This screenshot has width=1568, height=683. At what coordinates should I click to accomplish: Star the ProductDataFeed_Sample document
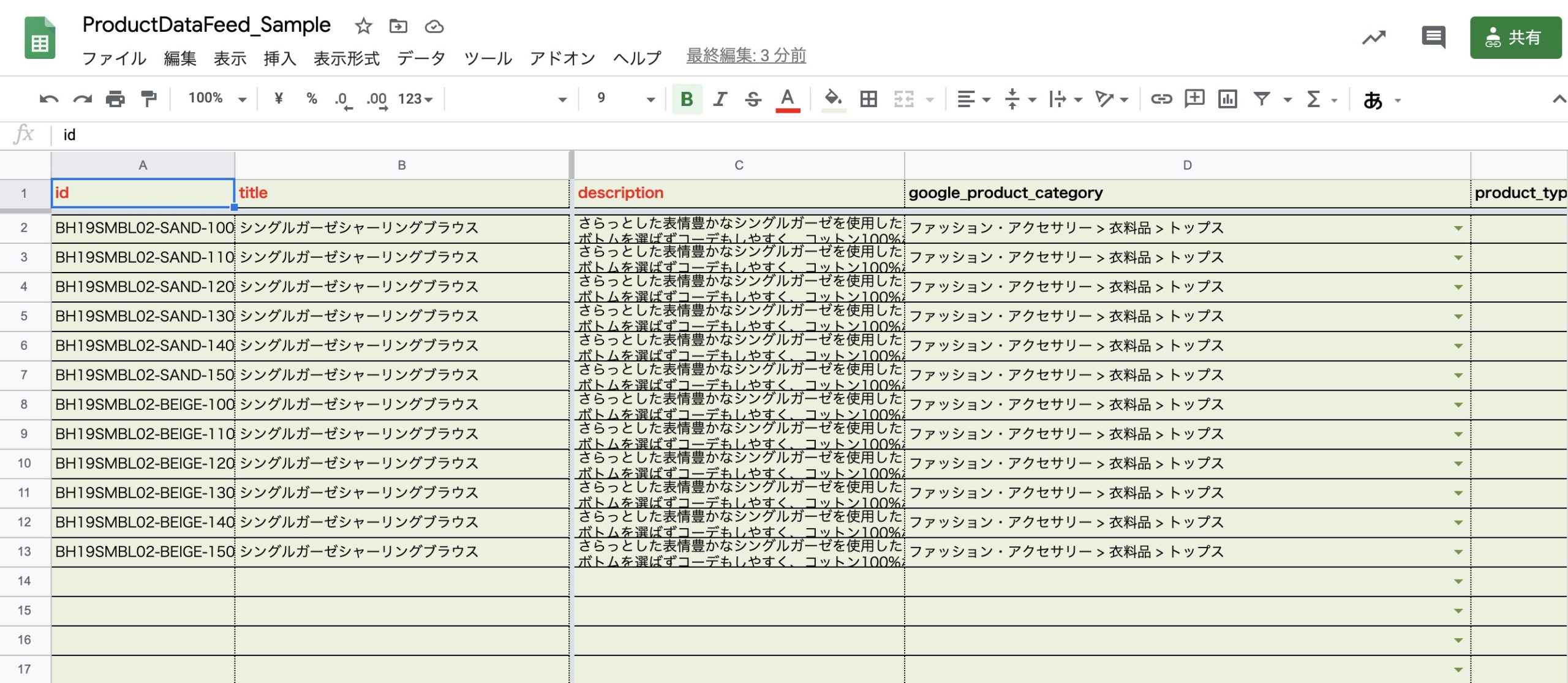[363, 26]
